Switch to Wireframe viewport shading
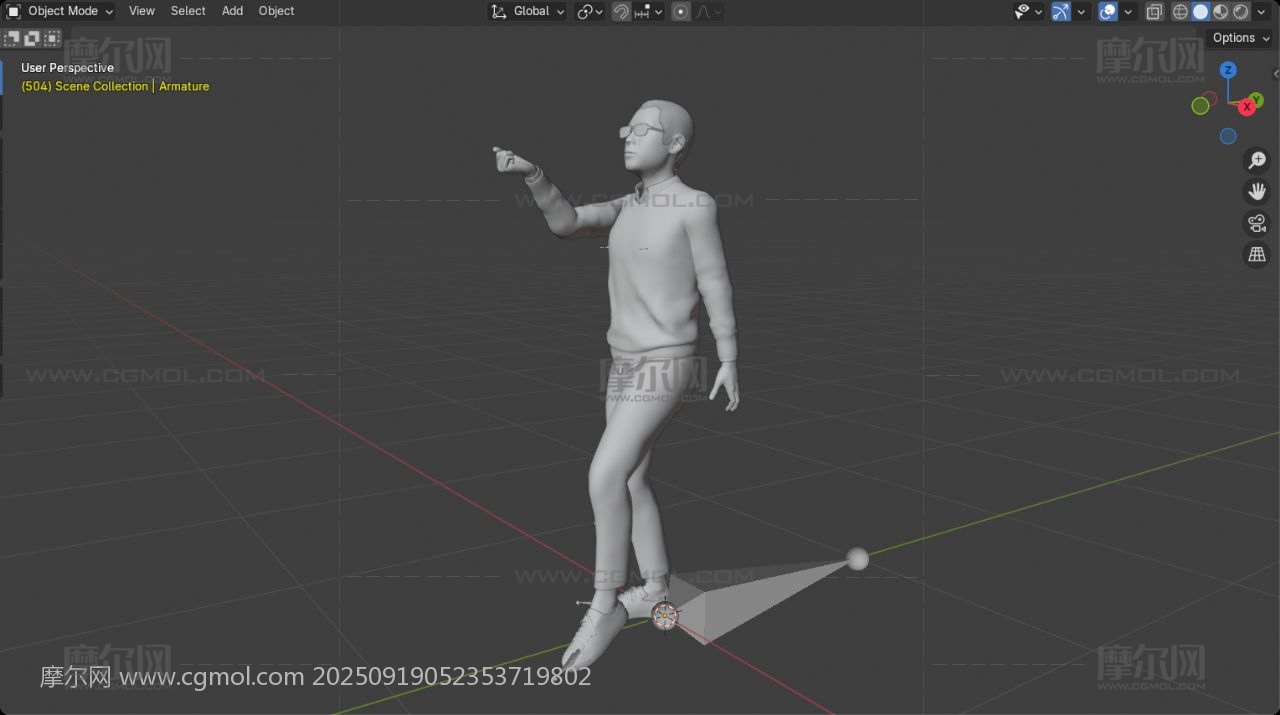The width and height of the screenshot is (1280, 715). (1180, 11)
